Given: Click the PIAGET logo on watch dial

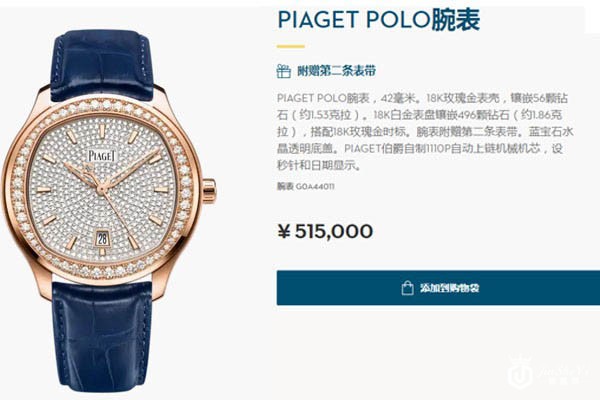Looking at the screenshot, I should point(102,155).
